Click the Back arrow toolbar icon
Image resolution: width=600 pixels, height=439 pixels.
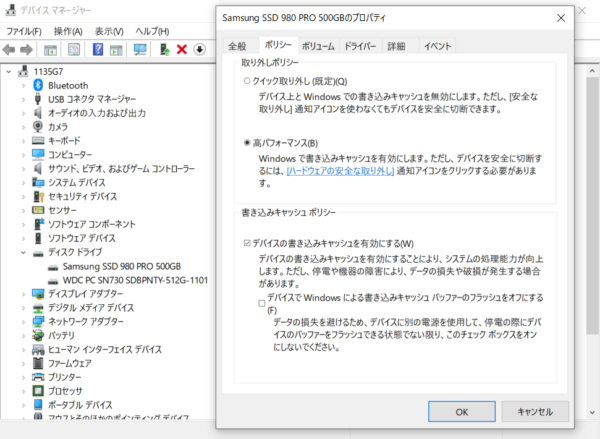9,49
